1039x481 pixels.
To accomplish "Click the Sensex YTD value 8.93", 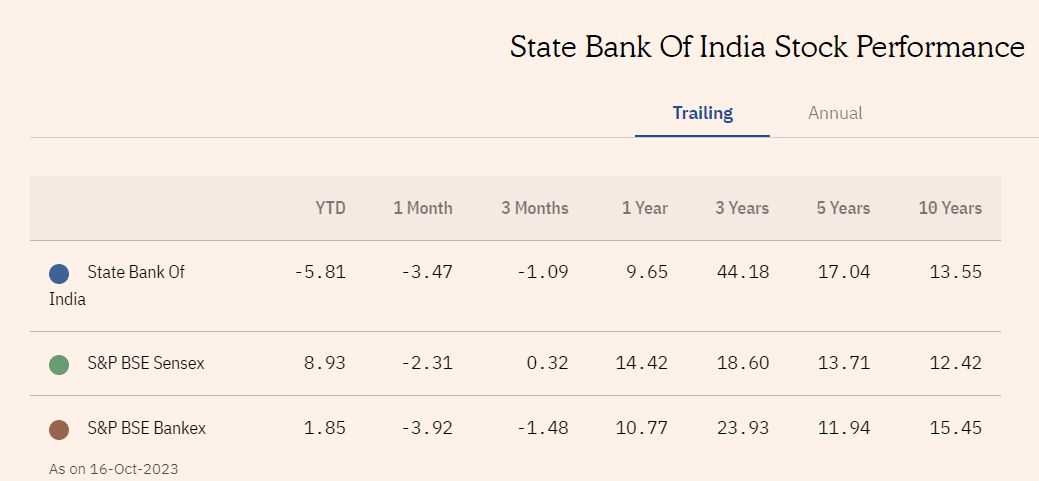I will (324, 364).
